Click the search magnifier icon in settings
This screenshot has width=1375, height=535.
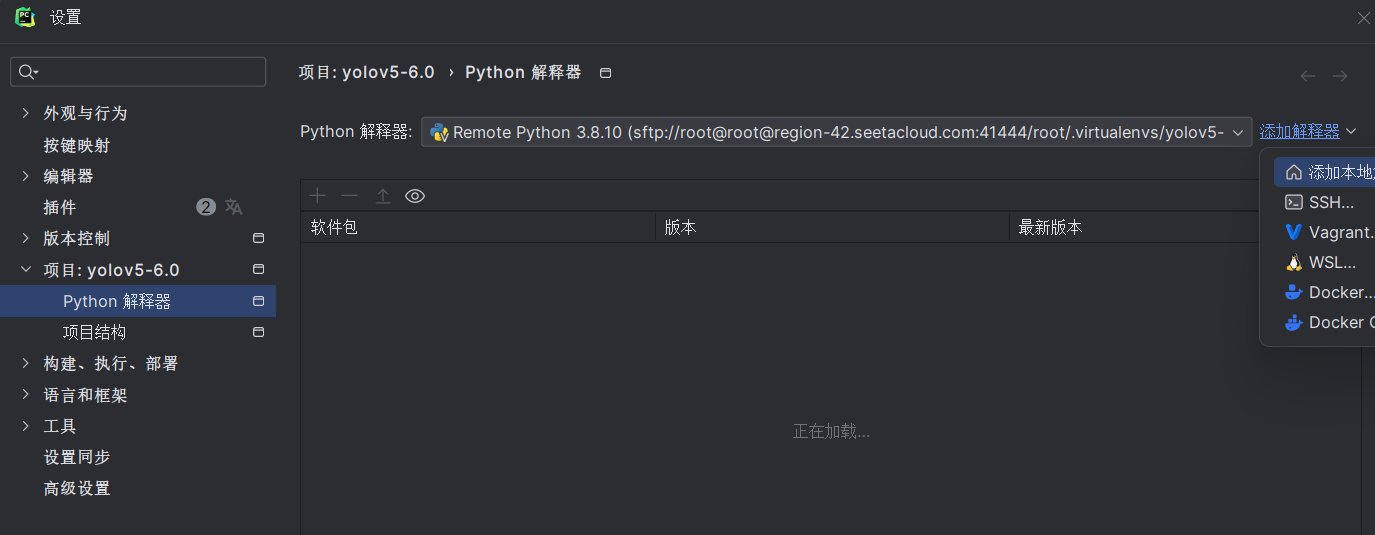point(28,72)
